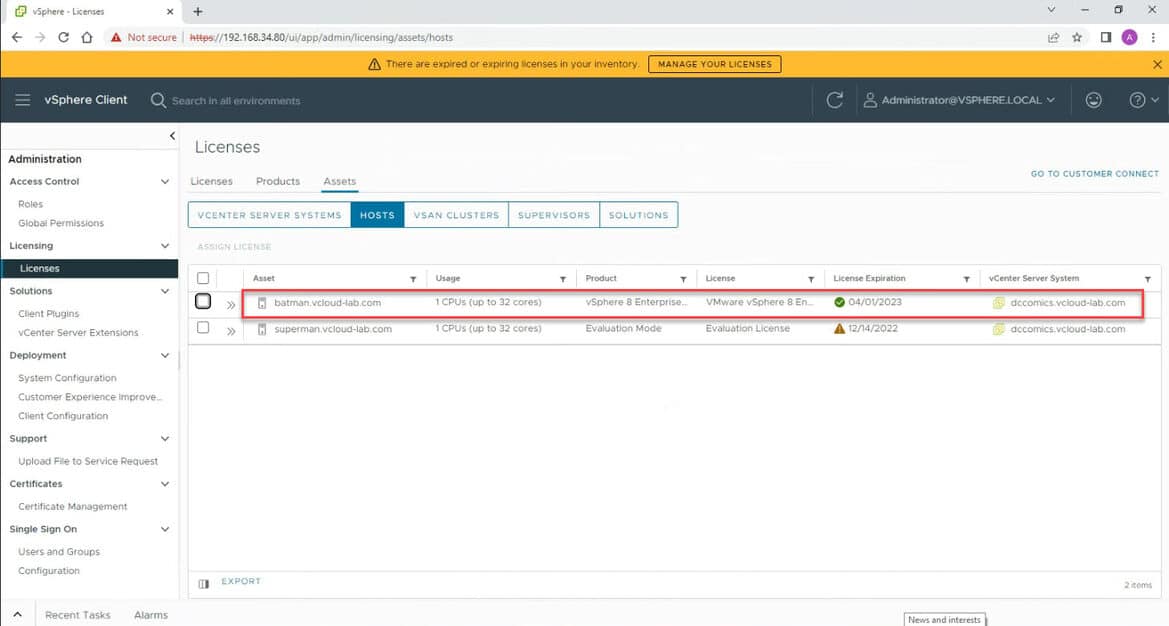
Task: Click the vCenter icon in superman row
Action: [999, 329]
